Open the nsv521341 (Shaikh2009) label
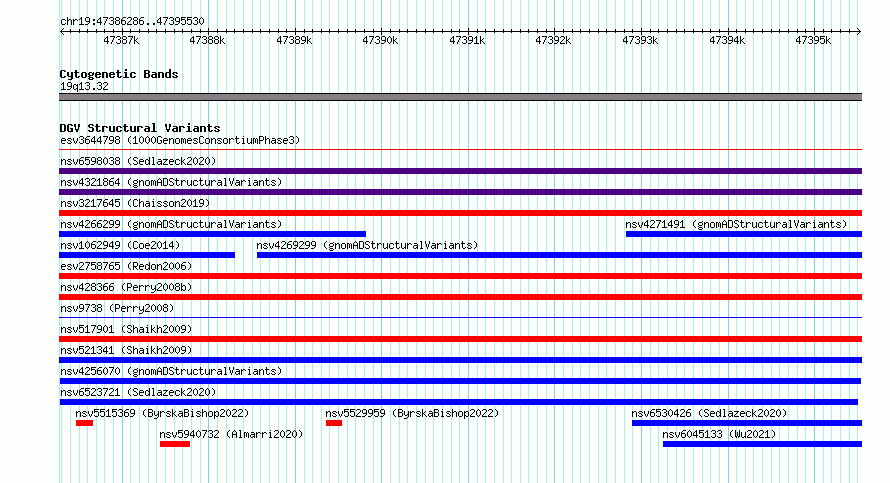890x483 pixels. tap(126, 350)
